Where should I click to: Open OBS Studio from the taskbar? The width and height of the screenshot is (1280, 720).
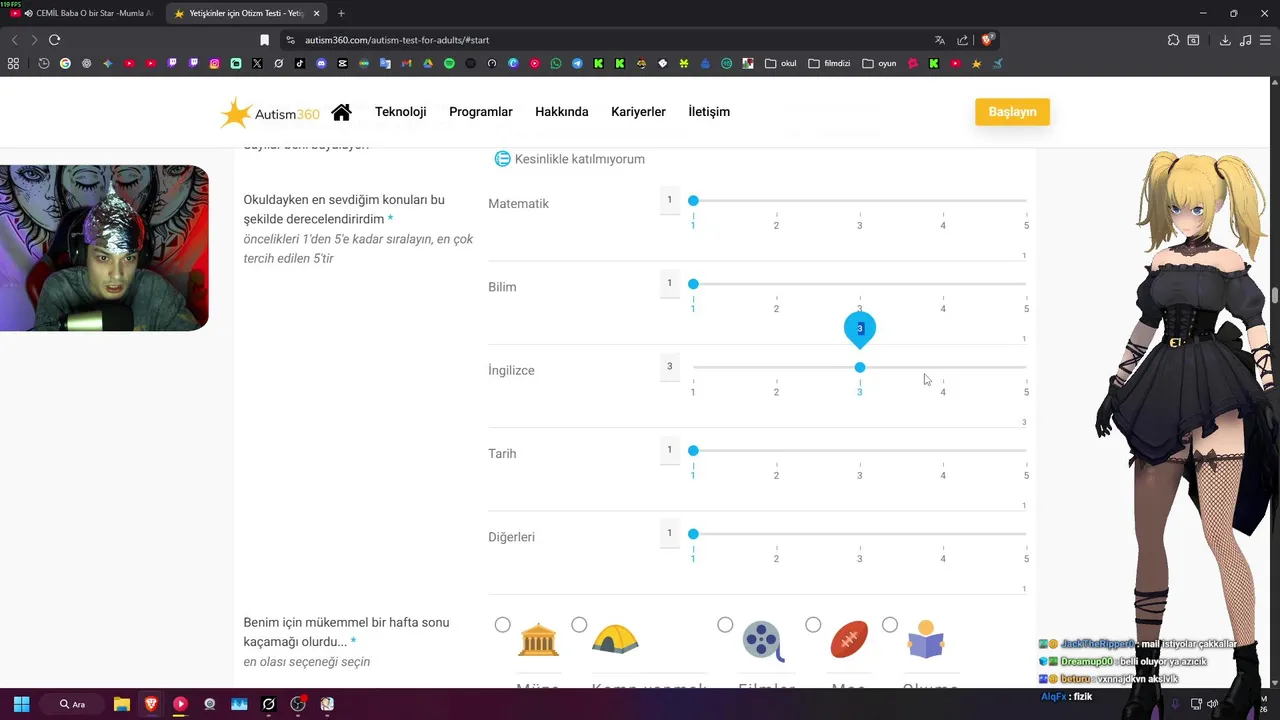click(298, 704)
